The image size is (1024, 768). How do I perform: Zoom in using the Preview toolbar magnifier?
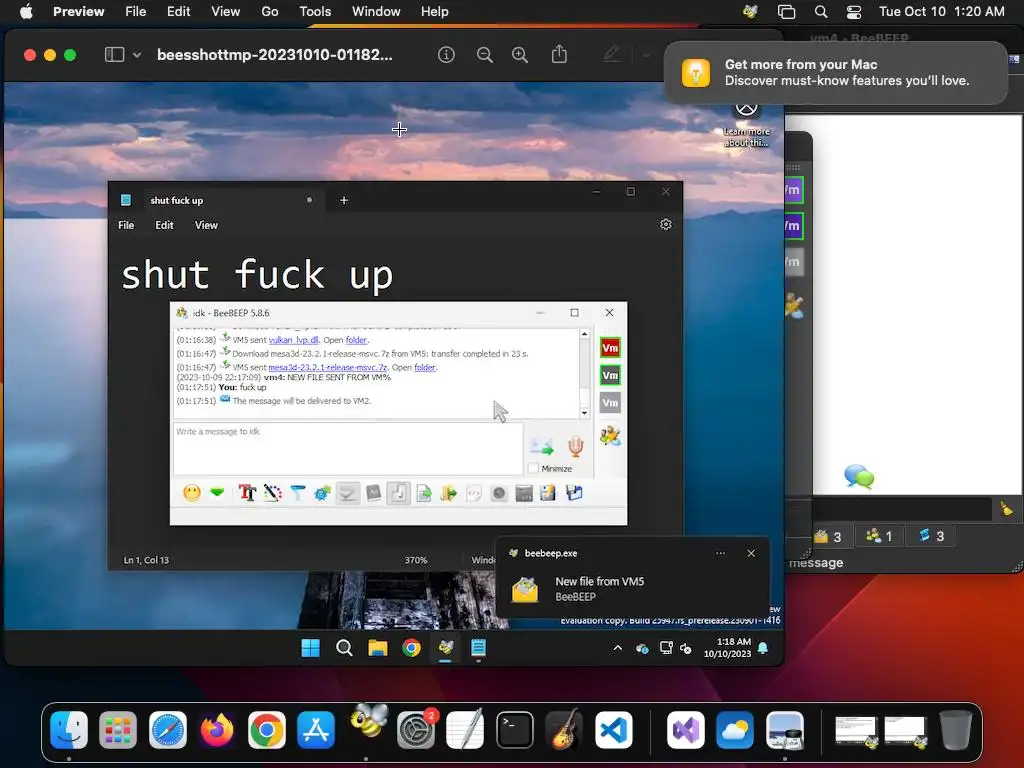[x=520, y=55]
